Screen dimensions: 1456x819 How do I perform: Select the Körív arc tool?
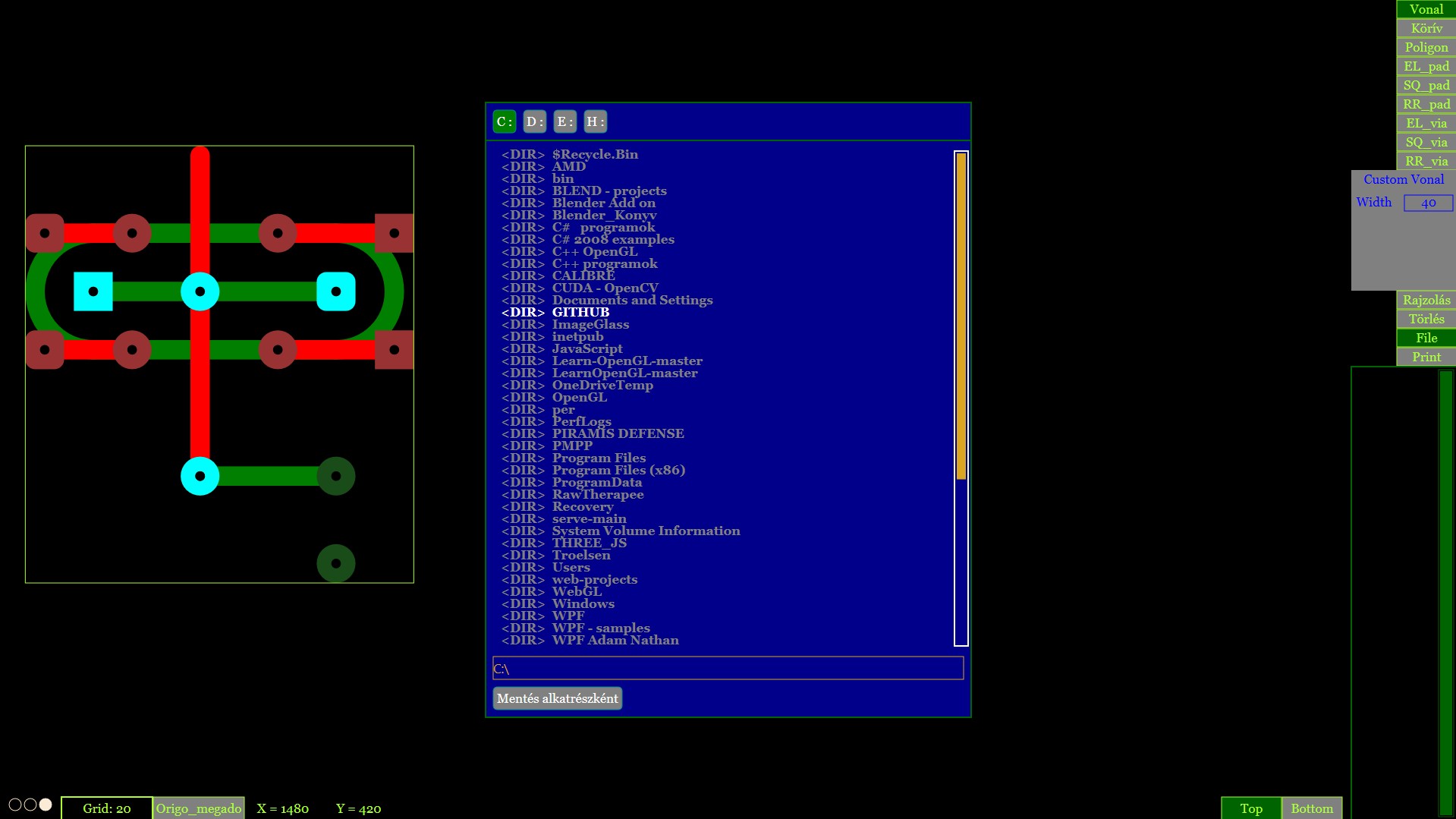click(x=1426, y=28)
